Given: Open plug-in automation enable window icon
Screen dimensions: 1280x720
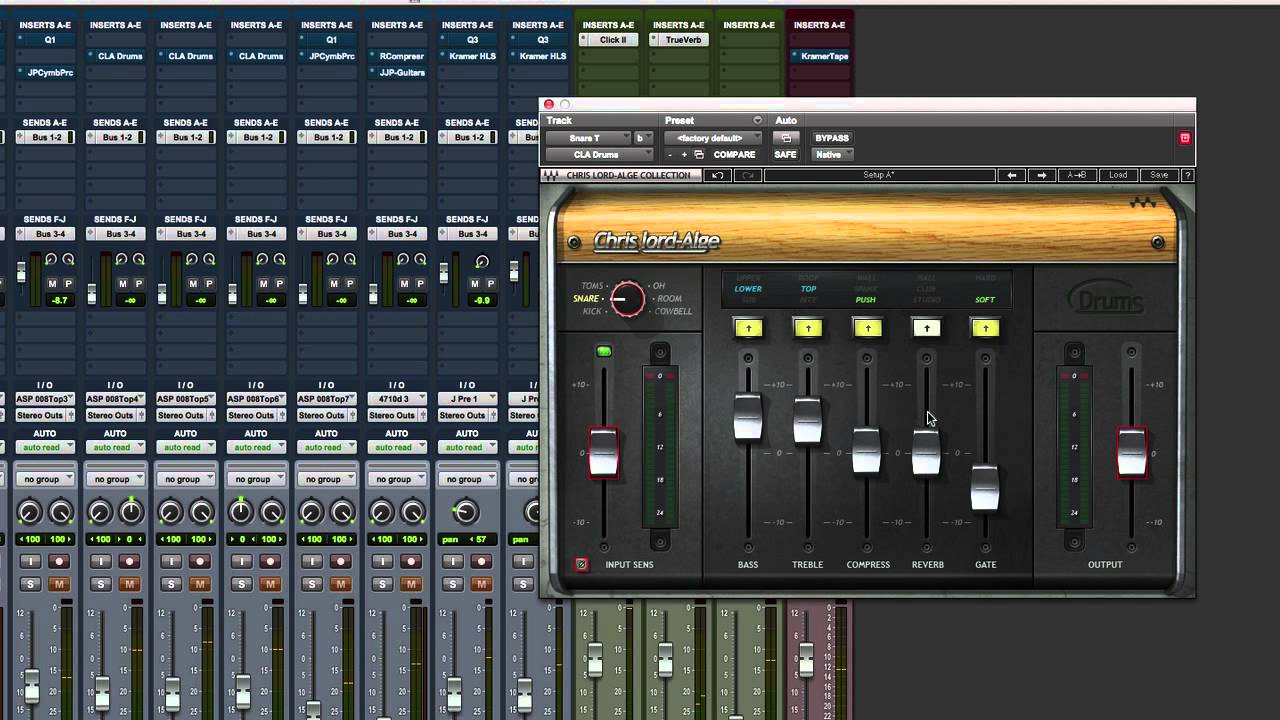Looking at the screenshot, I should [785, 138].
